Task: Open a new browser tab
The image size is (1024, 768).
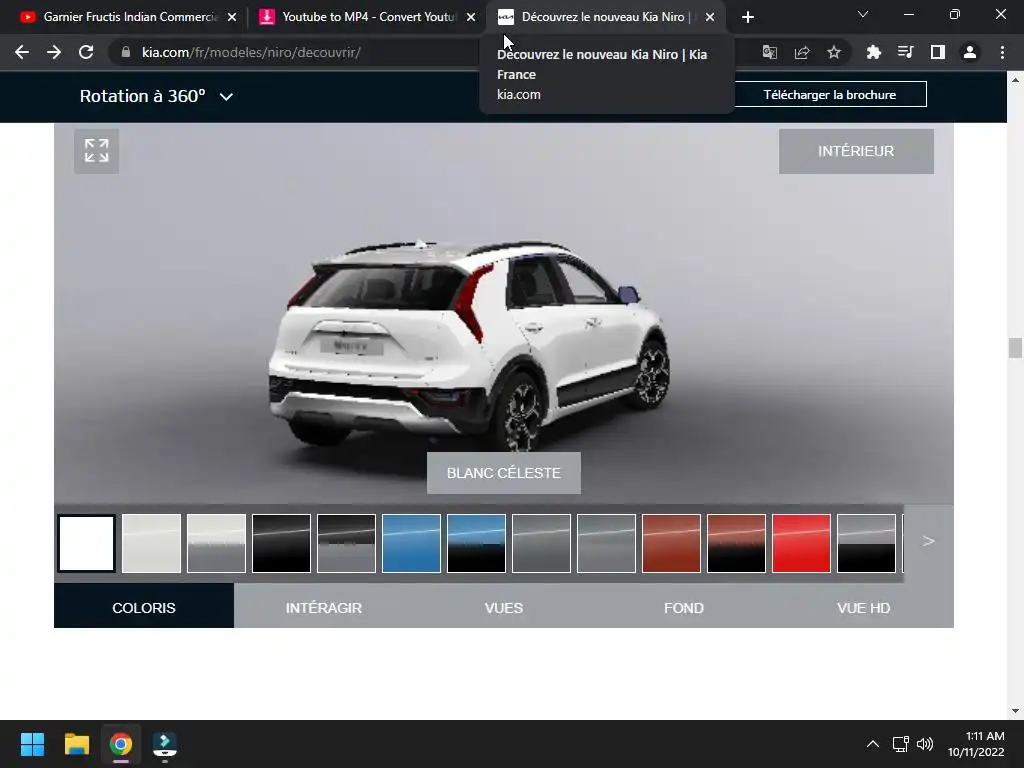Action: coord(748,17)
